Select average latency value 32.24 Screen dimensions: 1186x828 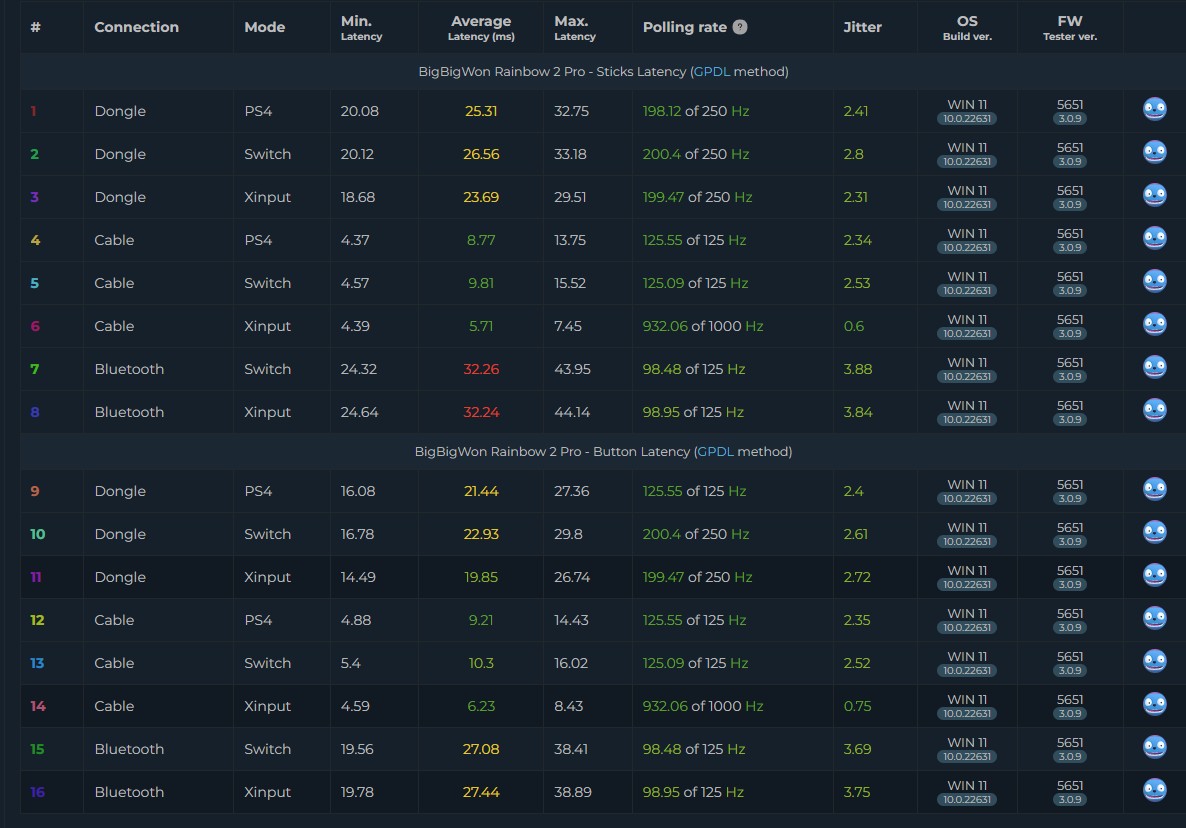(x=481, y=413)
